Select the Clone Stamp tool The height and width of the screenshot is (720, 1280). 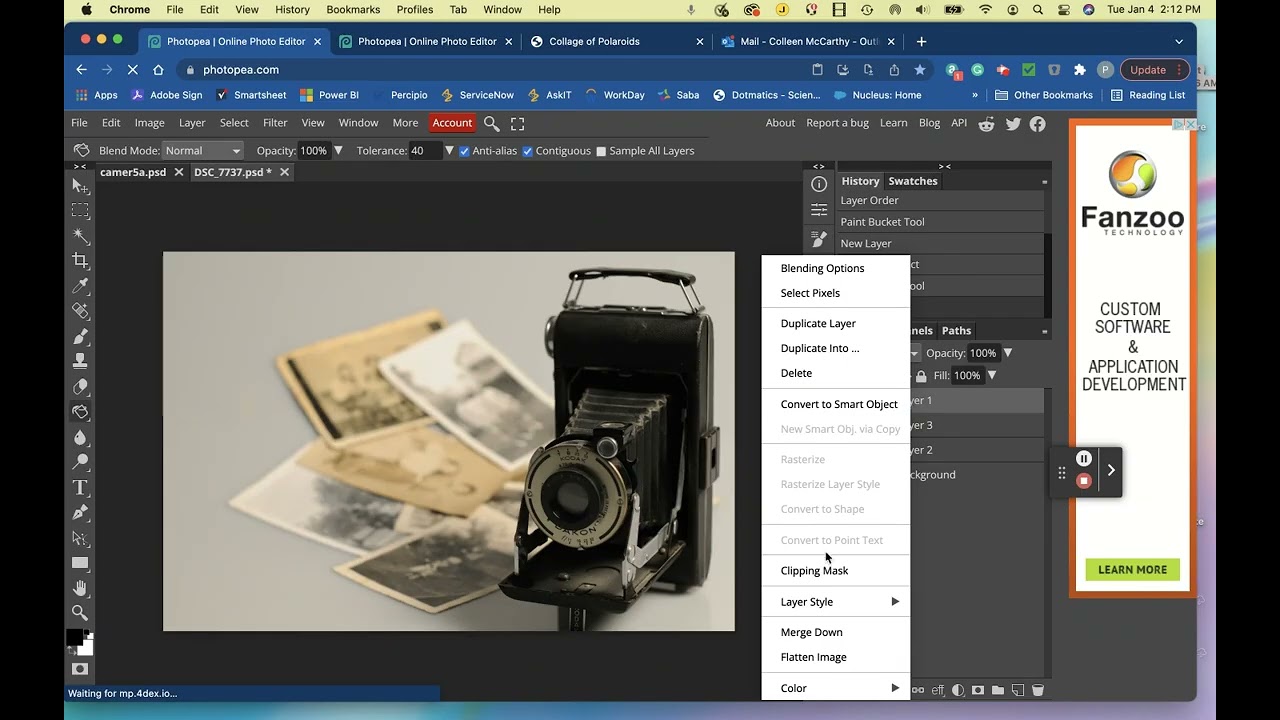(80, 361)
